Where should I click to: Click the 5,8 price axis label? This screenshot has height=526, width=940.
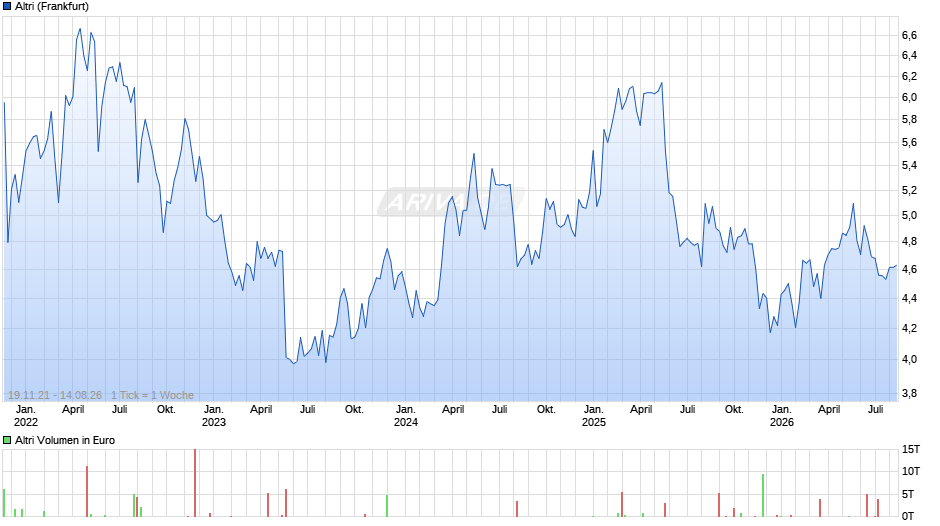coord(909,119)
